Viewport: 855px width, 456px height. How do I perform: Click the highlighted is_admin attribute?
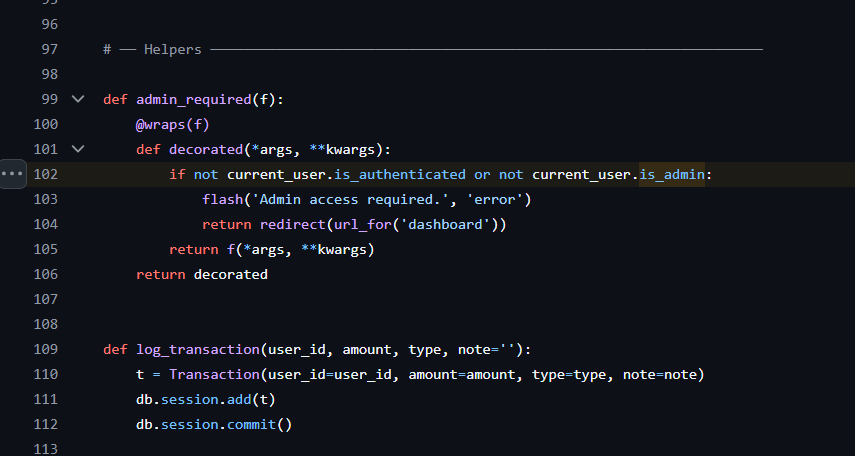(672, 174)
